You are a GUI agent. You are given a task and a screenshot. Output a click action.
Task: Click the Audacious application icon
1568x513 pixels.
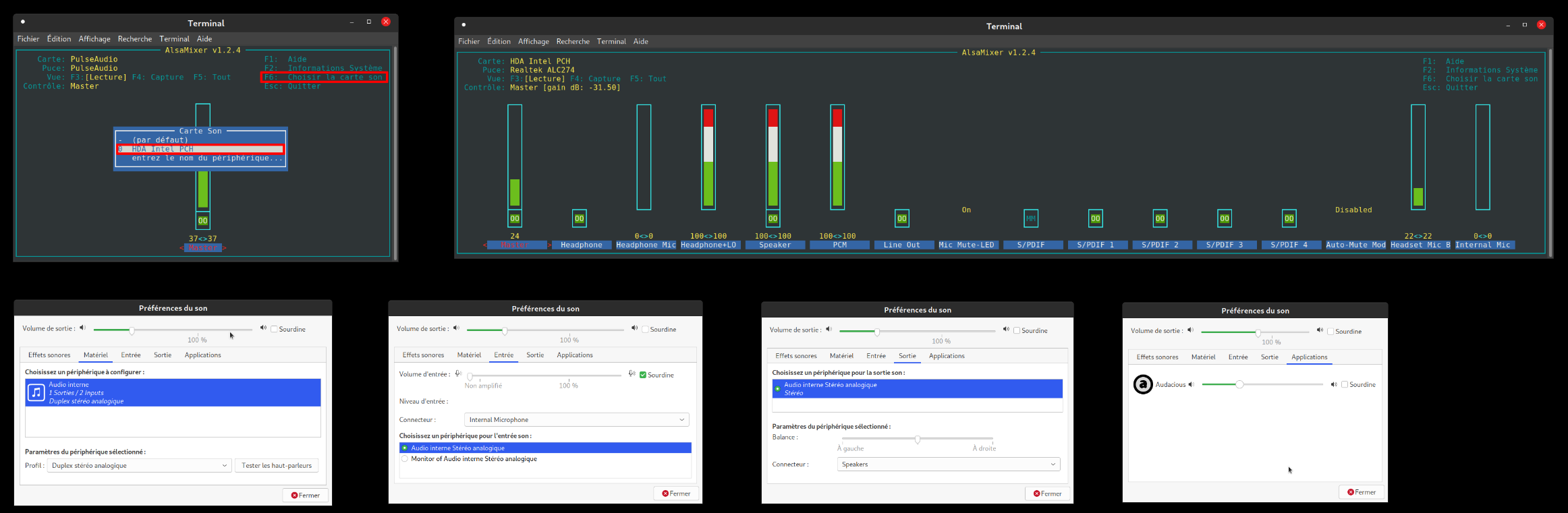1142,384
